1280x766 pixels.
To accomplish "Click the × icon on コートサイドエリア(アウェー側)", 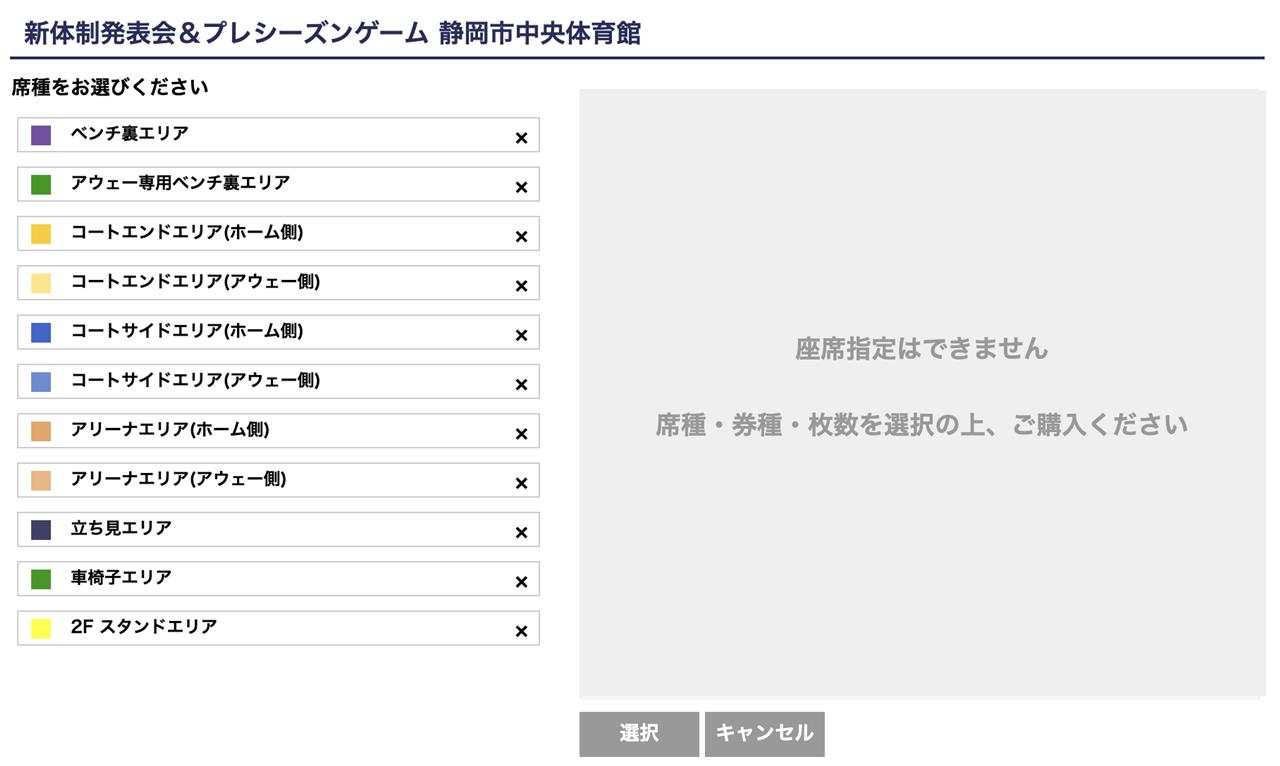I will 521,385.
